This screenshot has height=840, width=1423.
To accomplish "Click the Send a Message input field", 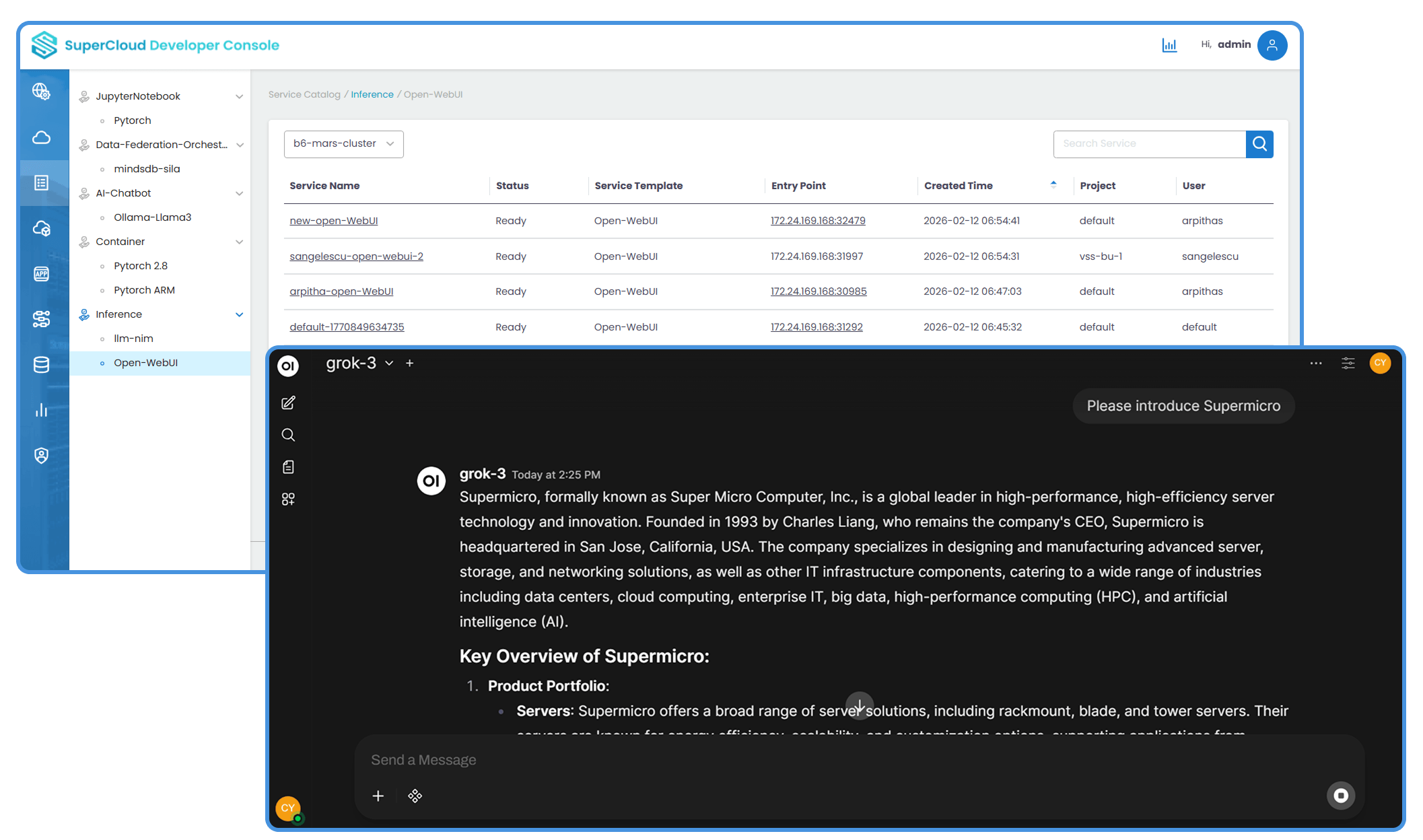I will [808, 760].
